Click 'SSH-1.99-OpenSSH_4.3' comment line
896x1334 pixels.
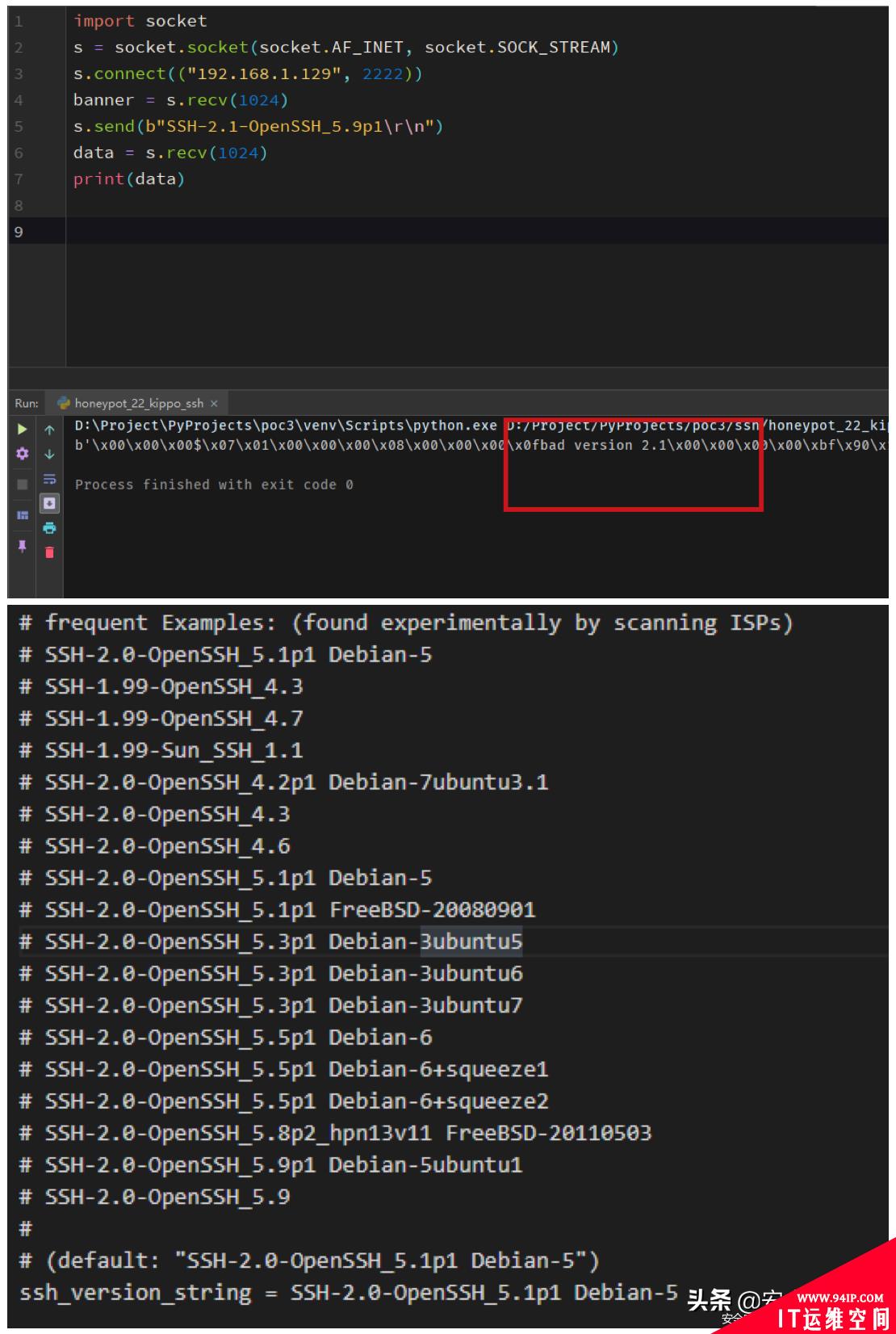(161, 686)
